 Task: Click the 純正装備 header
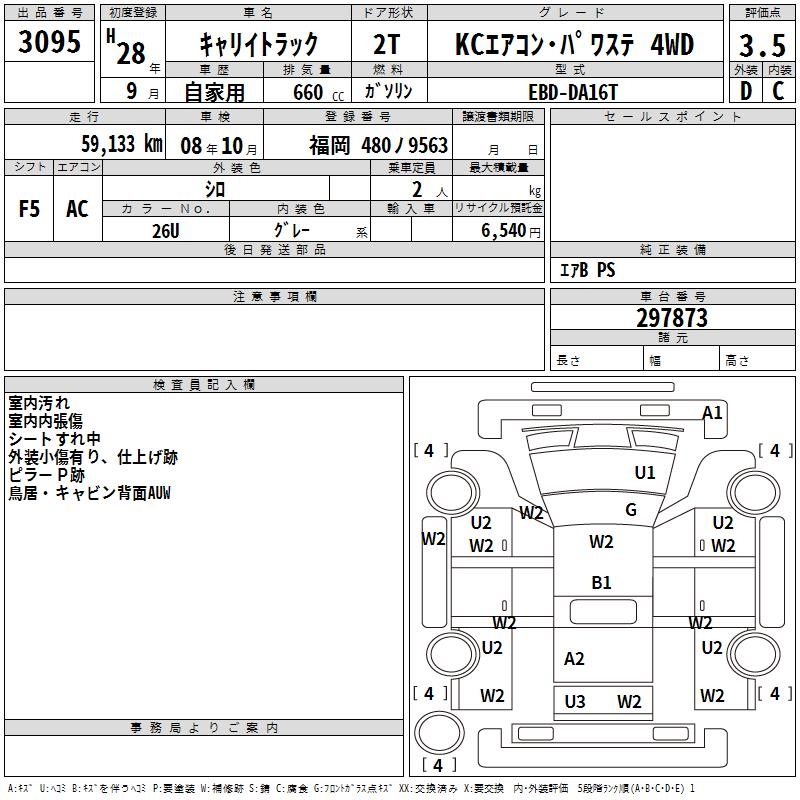(672, 249)
